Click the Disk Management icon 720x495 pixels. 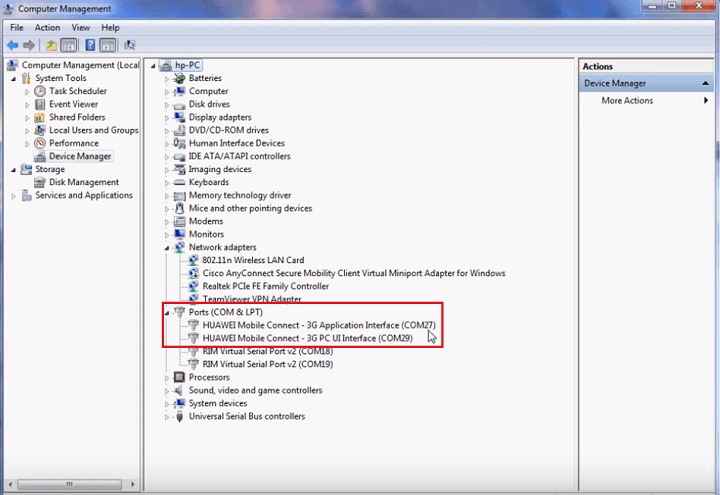point(40,182)
